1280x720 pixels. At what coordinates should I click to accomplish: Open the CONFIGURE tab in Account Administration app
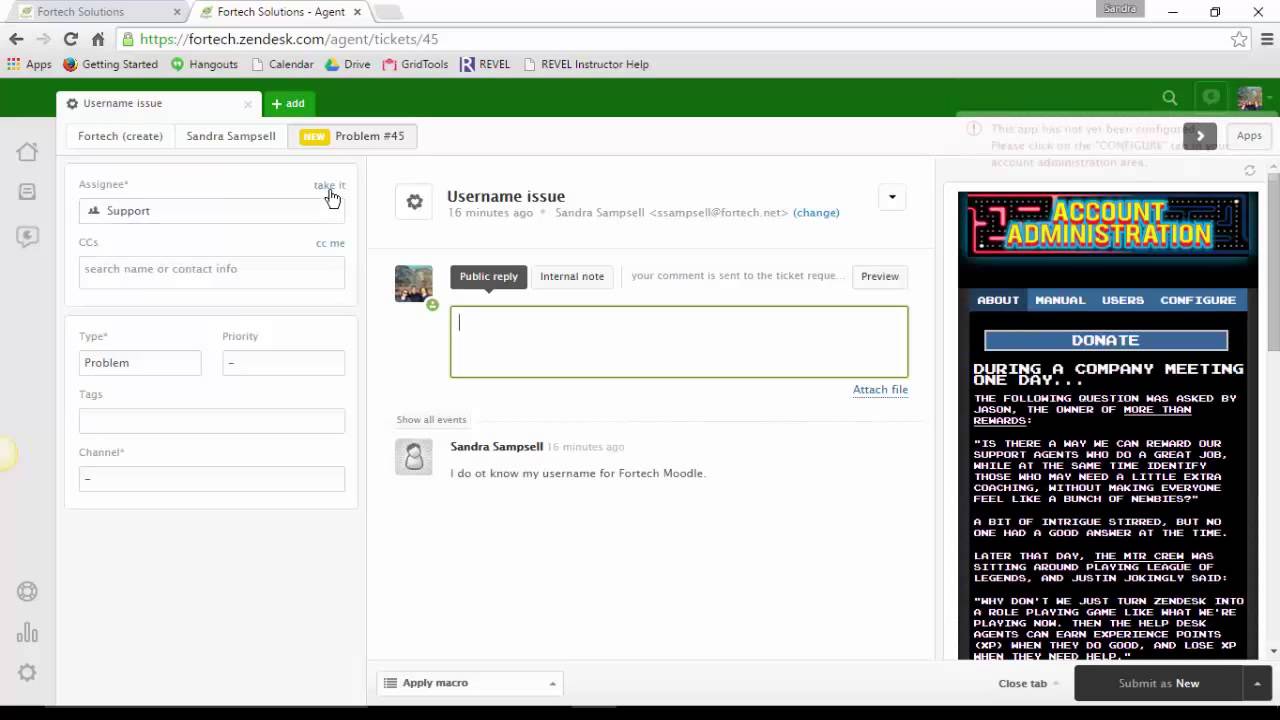tap(1198, 300)
